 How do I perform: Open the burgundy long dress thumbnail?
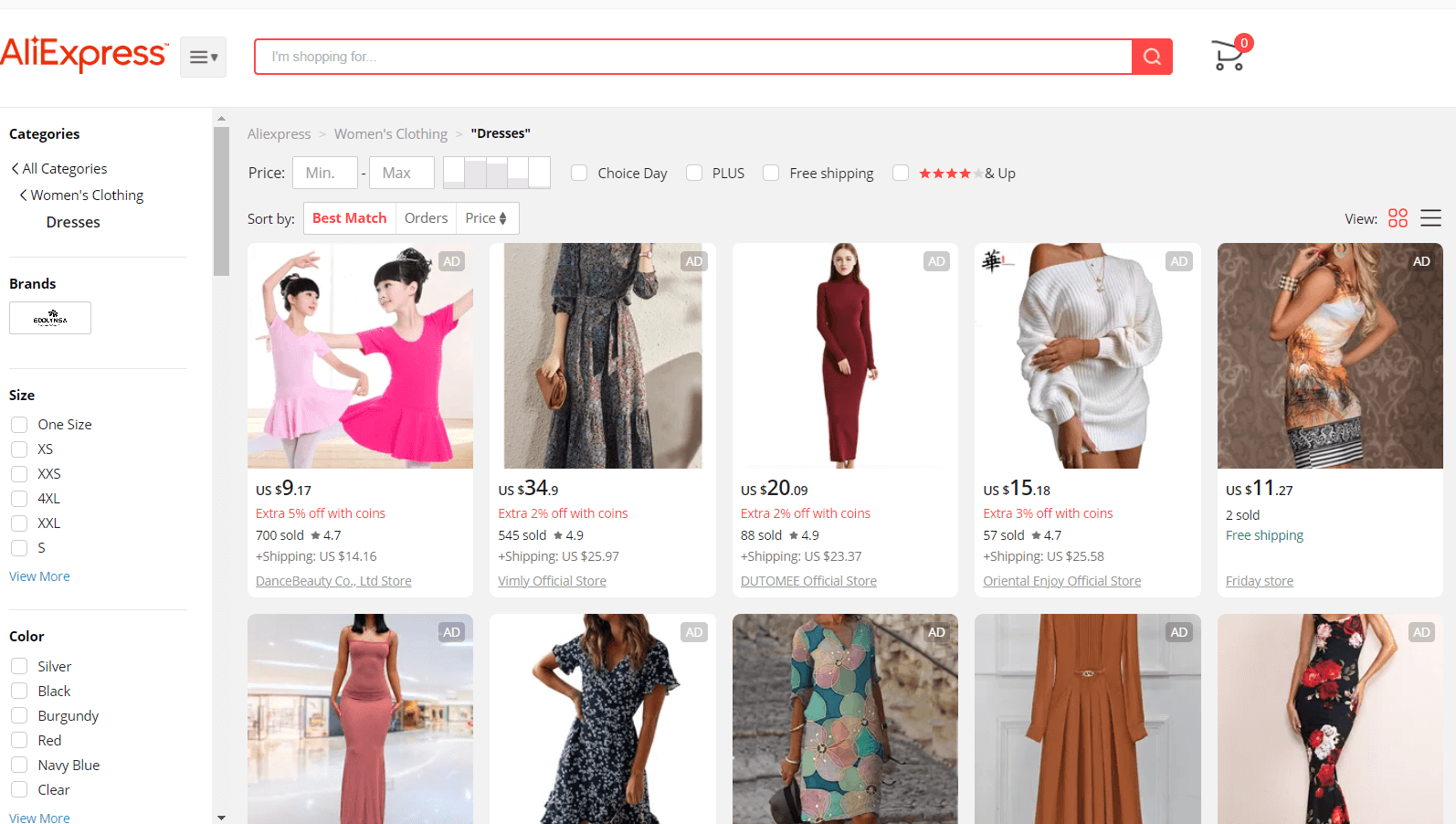845,355
